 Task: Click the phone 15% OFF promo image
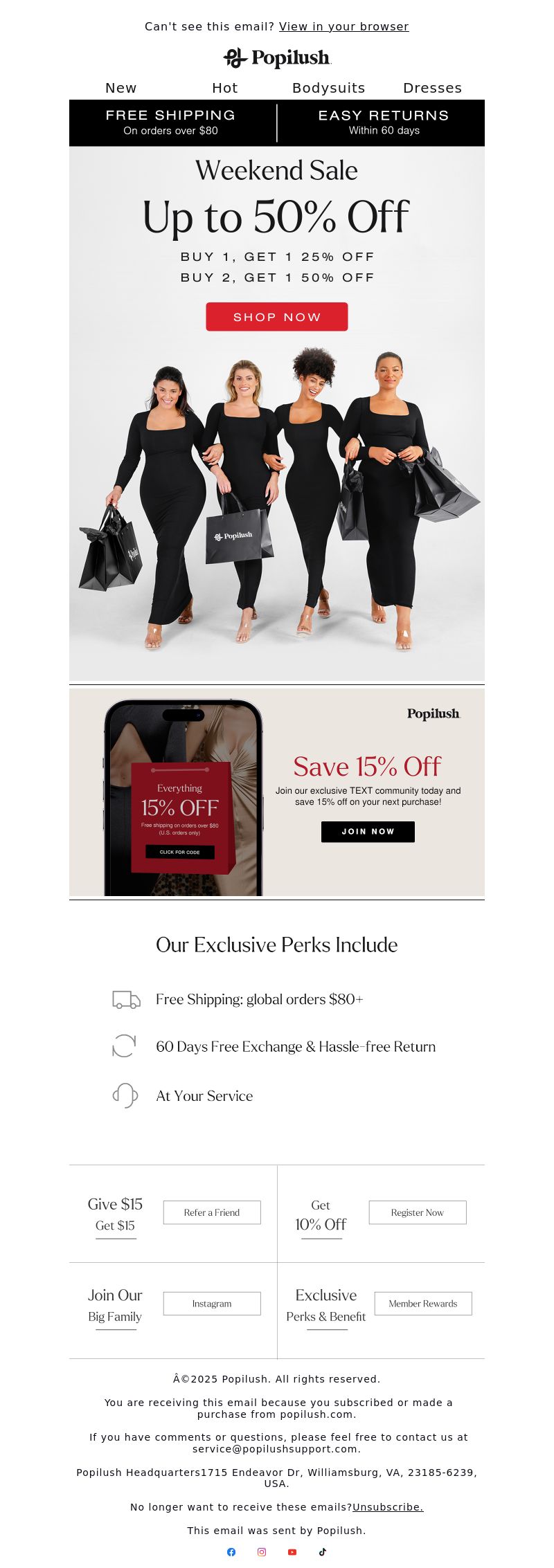pyautogui.click(x=184, y=798)
